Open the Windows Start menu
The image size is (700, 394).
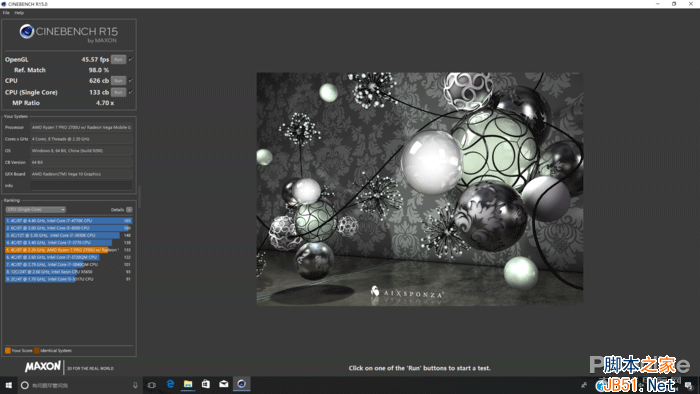8,385
